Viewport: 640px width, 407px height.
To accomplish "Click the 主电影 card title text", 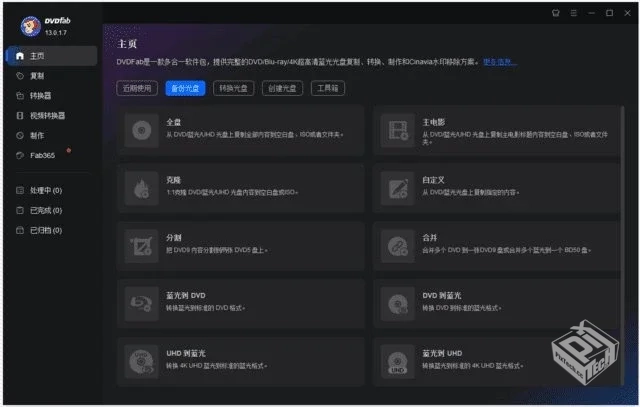I will [434, 122].
